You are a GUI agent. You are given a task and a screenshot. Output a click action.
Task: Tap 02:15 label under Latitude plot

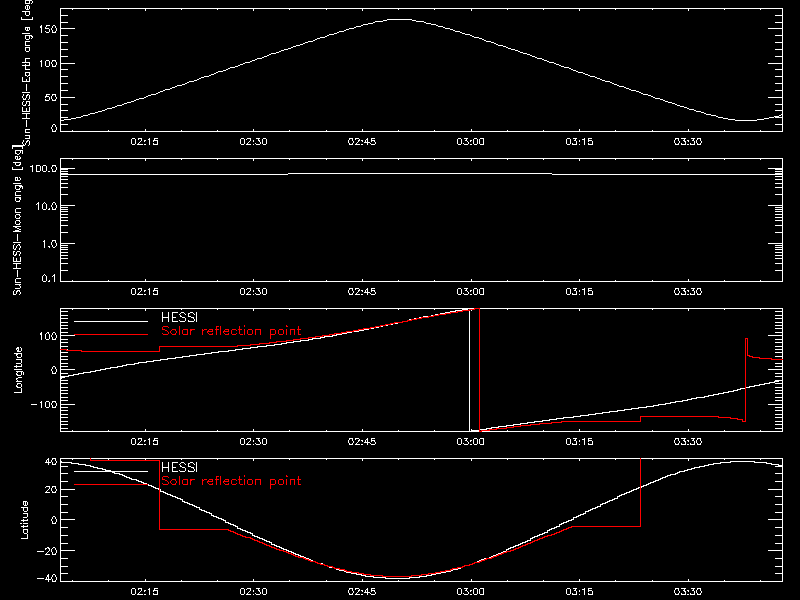pos(144,591)
